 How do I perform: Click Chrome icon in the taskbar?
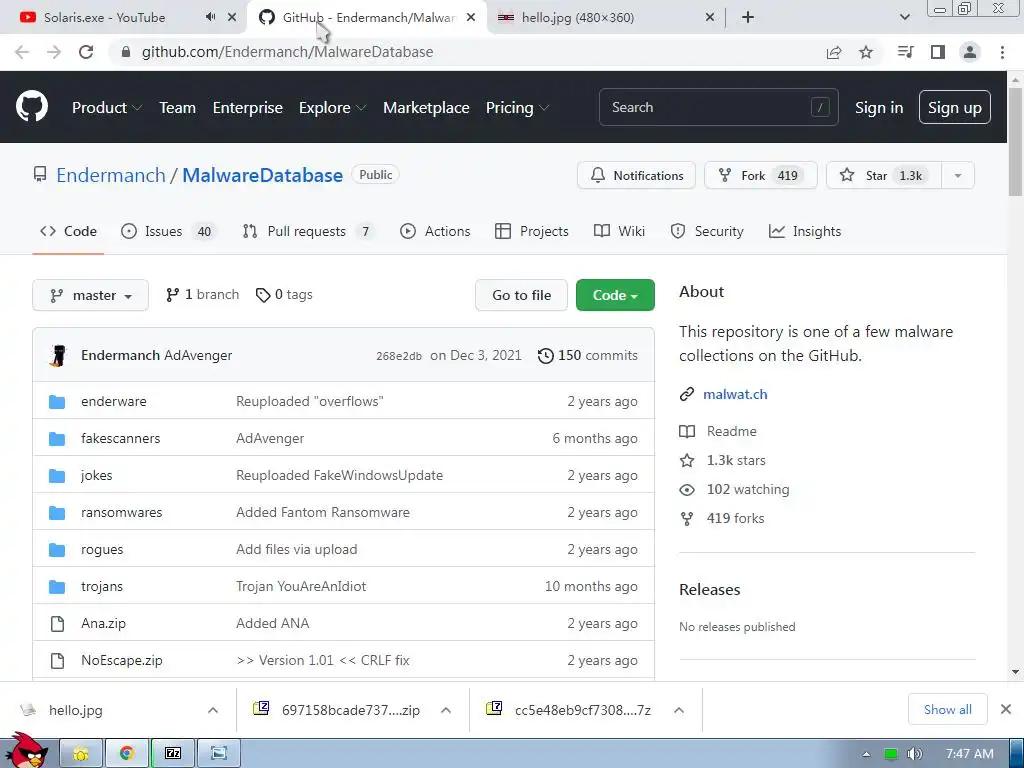point(127,754)
